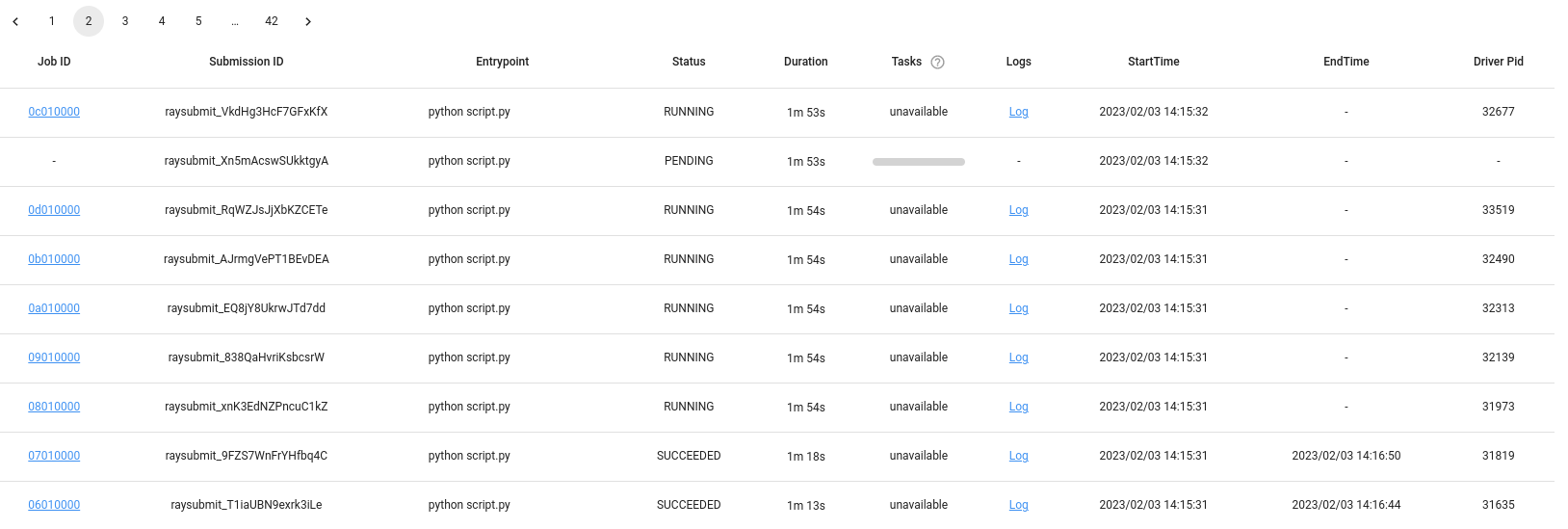Select submission ID raysubmit_xnK3EdNZPncuC1kZ
The width and height of the screenshot is (1568, 529).
point(247,407)
